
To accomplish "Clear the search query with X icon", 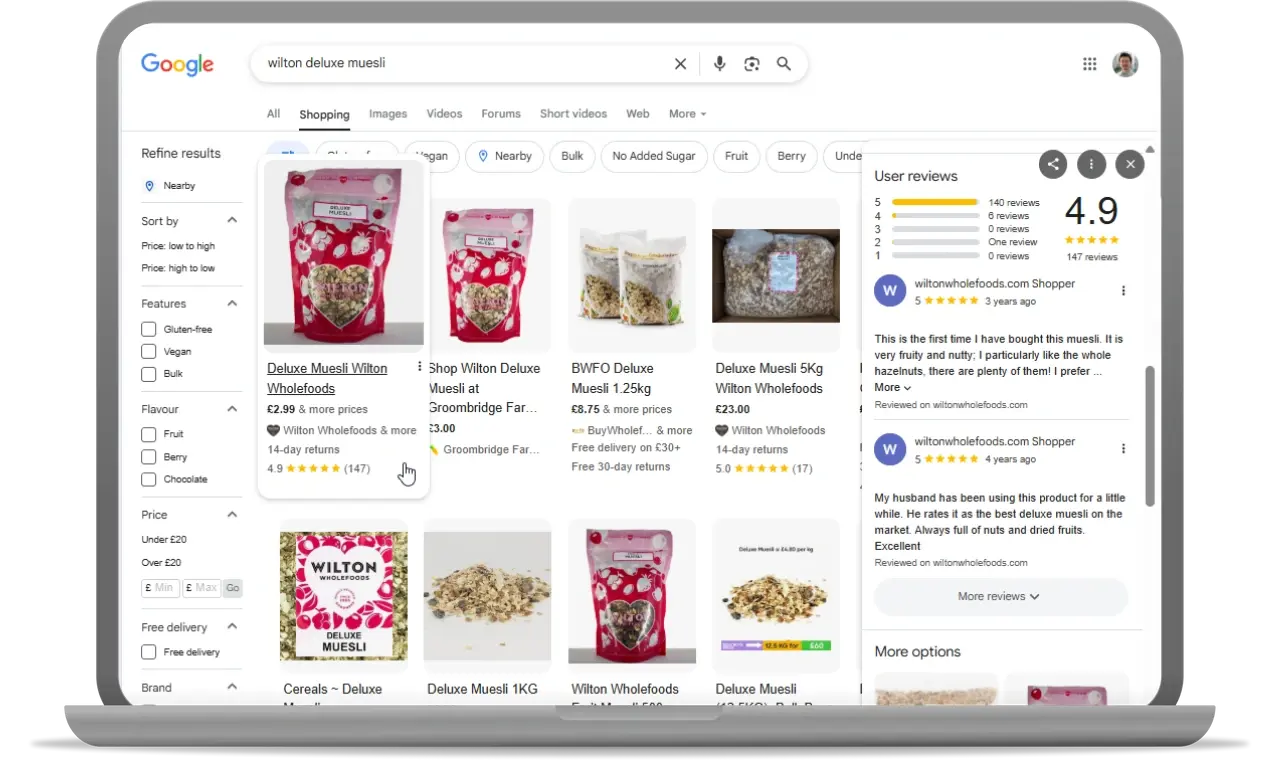I will coord(680,64).
